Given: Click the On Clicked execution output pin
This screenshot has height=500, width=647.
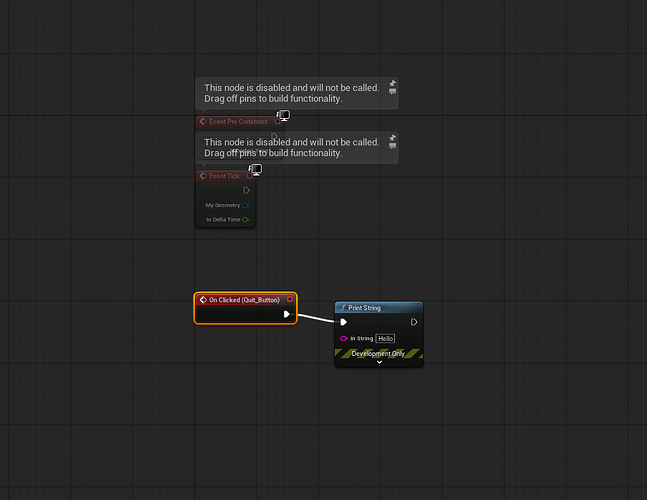Looking at the screenshot, I should point(287,314).
